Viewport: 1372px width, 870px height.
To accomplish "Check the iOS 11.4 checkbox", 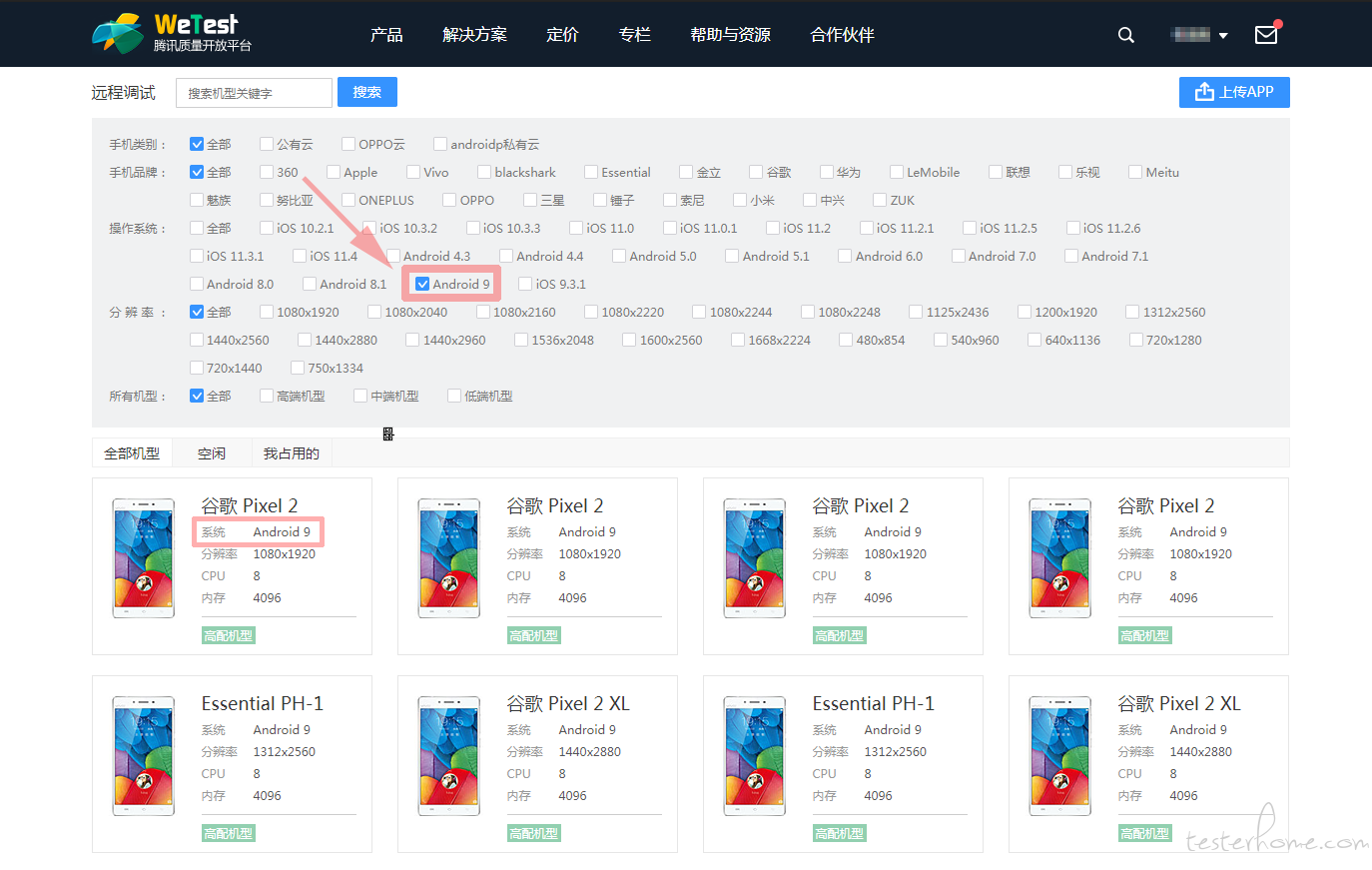I will [x=300, y=256].
